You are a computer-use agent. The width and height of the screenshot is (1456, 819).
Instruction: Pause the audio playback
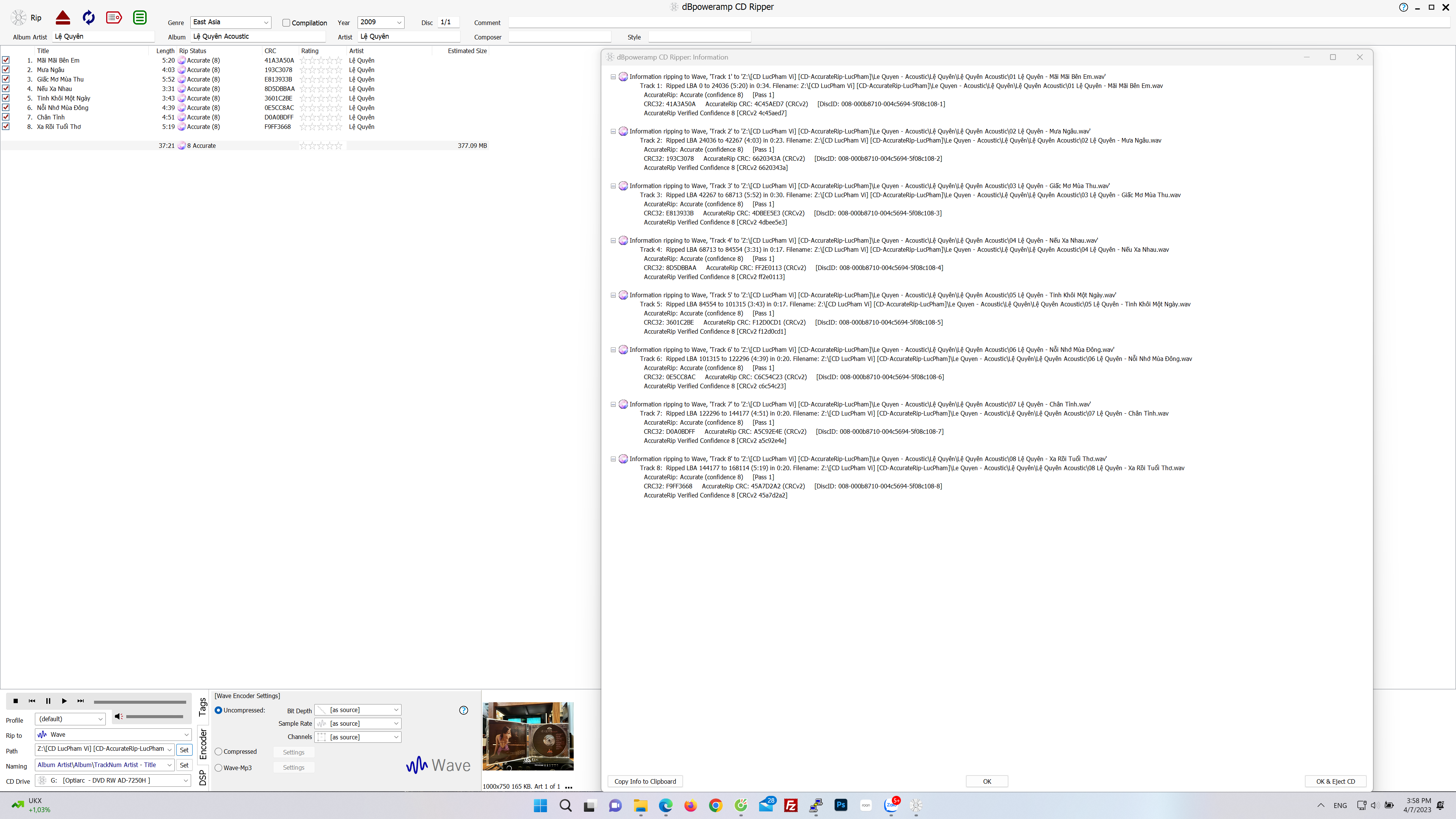click(48, 701)
